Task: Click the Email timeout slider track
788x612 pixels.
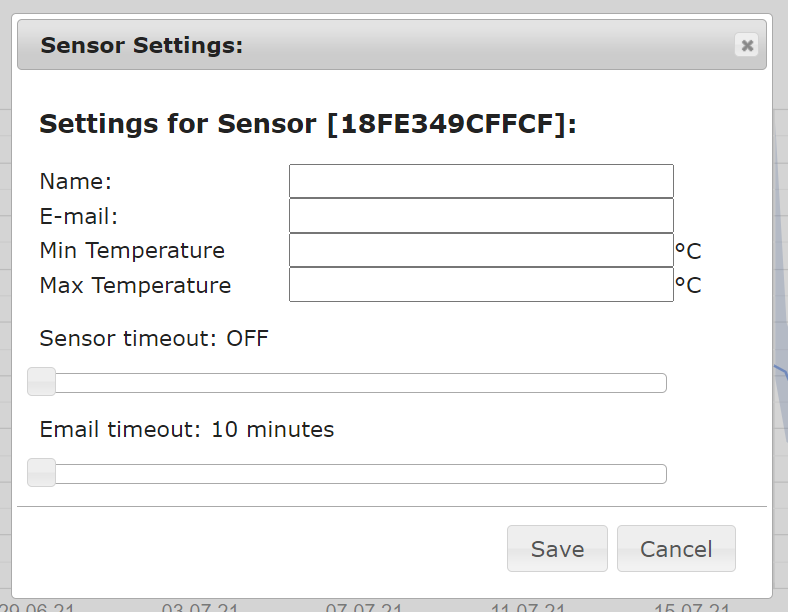Action: pos(360,474)
